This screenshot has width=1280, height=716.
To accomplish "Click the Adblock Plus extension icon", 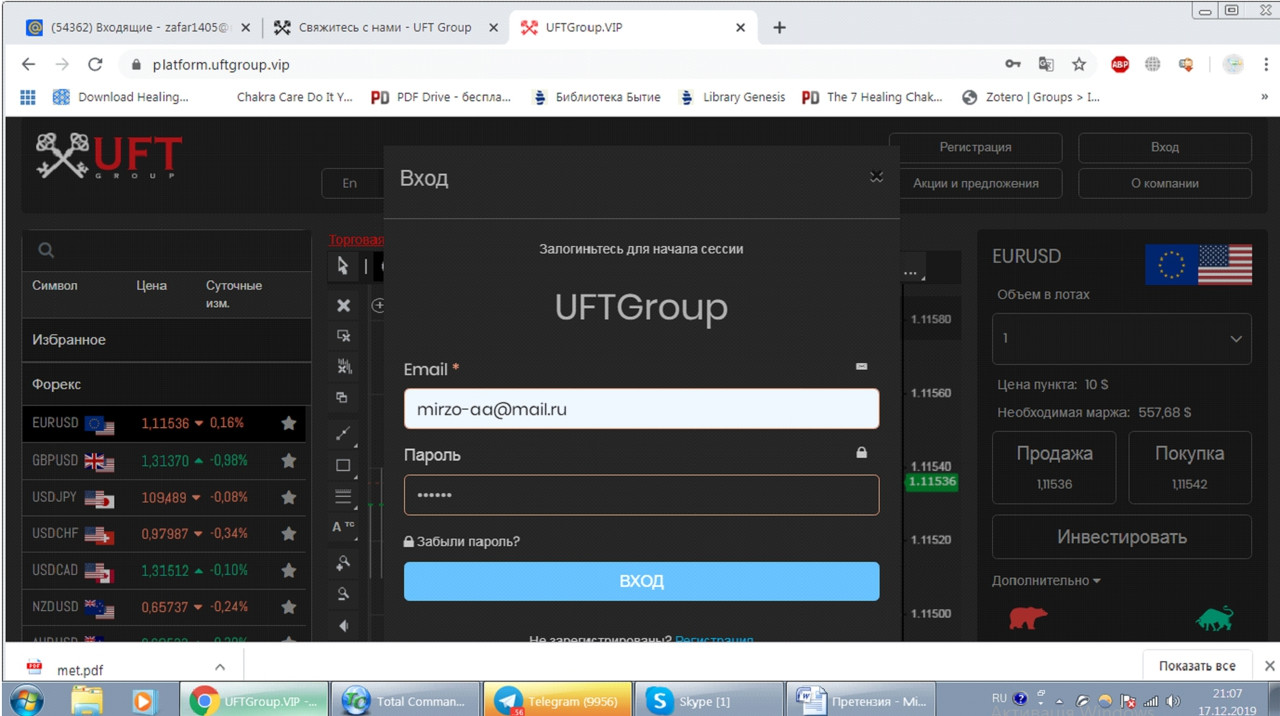I will (x=1120, y=64).
